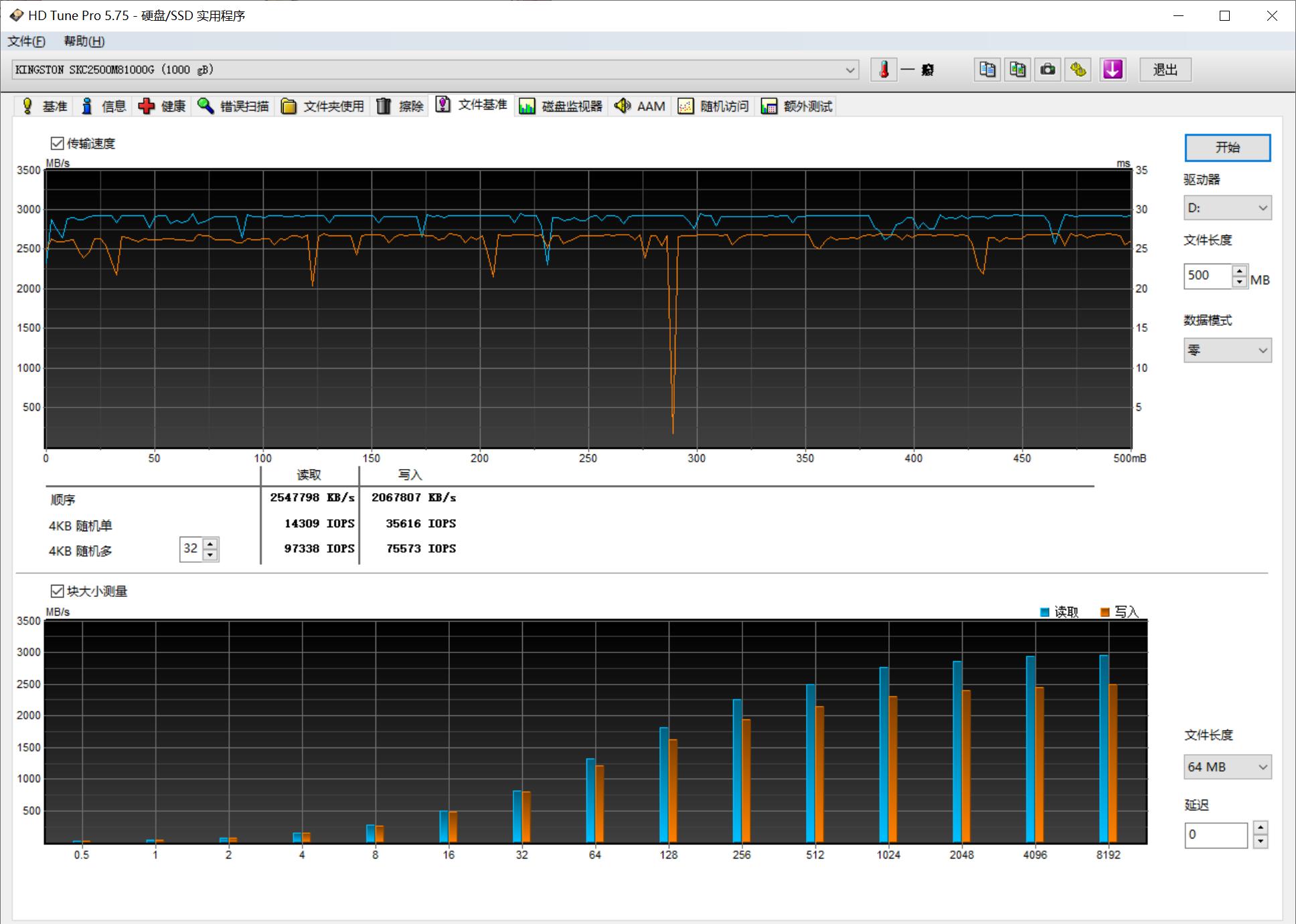The image size is (1296, 924).
Task: Click the copy screenshot to clipboard icon
Action: click(1018, 70)
